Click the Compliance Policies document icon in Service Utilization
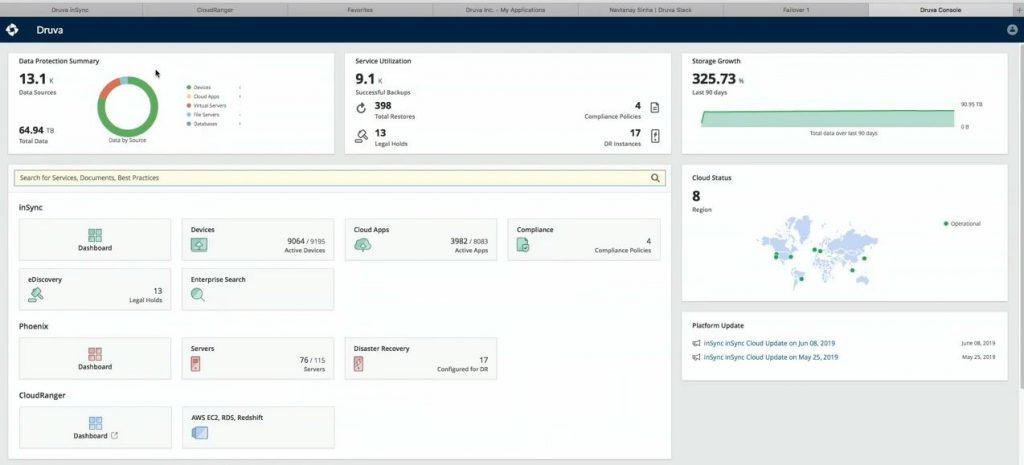Image resolution: width=1024 pixels, height=465 pixels. 655,108
